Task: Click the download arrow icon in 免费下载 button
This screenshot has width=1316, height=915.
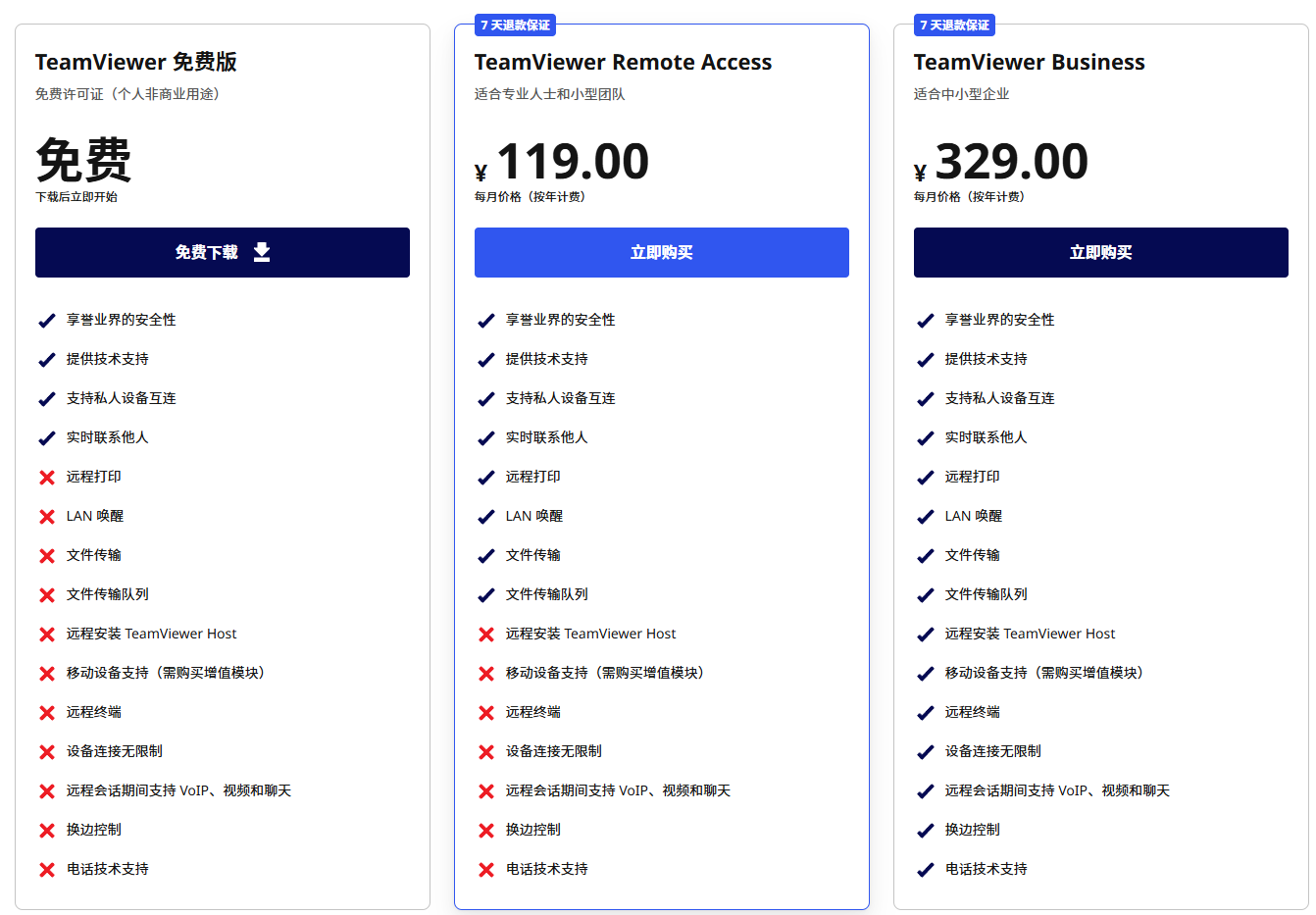Action: [x=262, y=252]
